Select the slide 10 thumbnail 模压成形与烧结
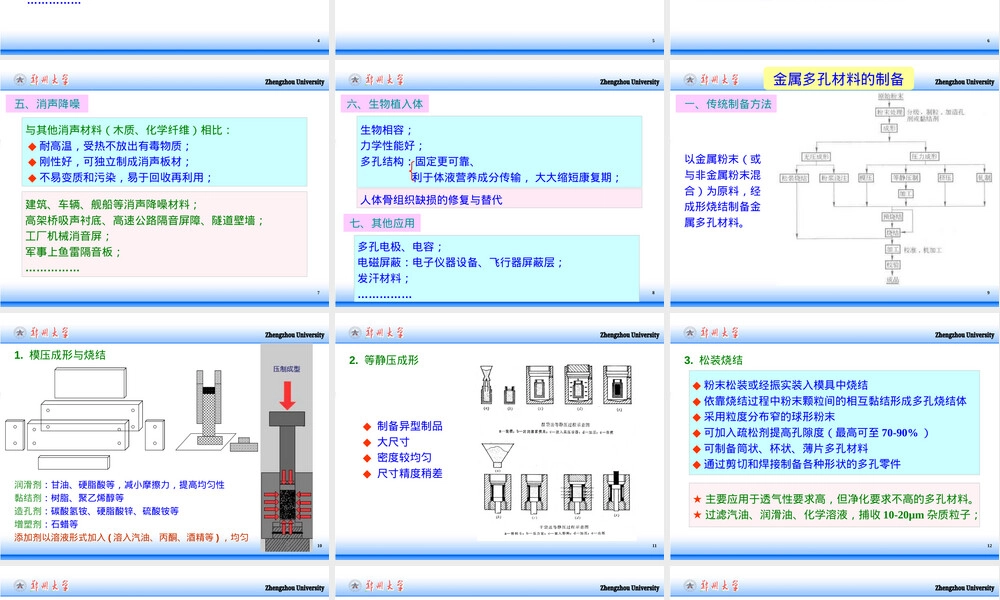 point(165,437)
